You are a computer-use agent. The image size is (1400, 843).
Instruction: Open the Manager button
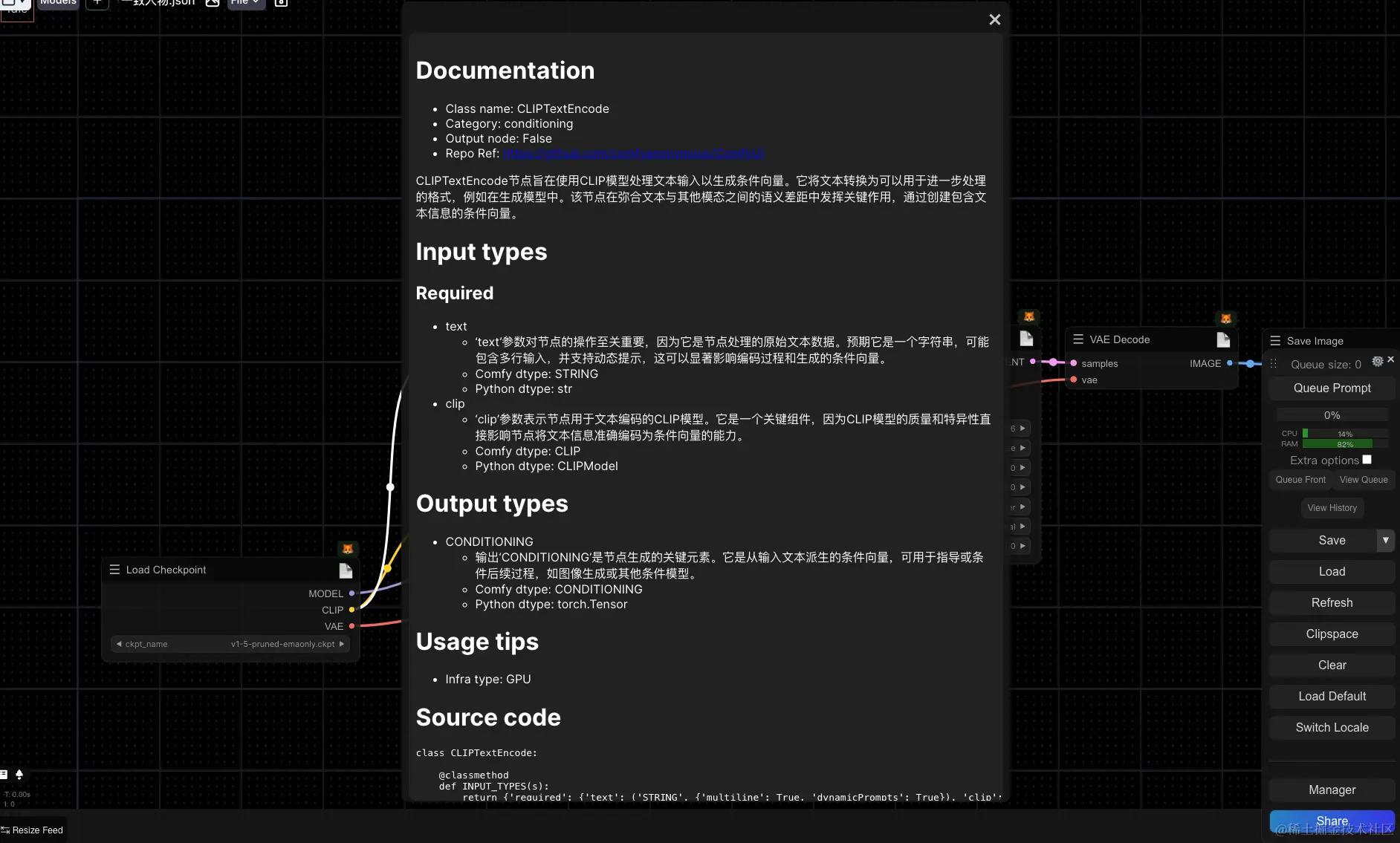point(1332,790)
